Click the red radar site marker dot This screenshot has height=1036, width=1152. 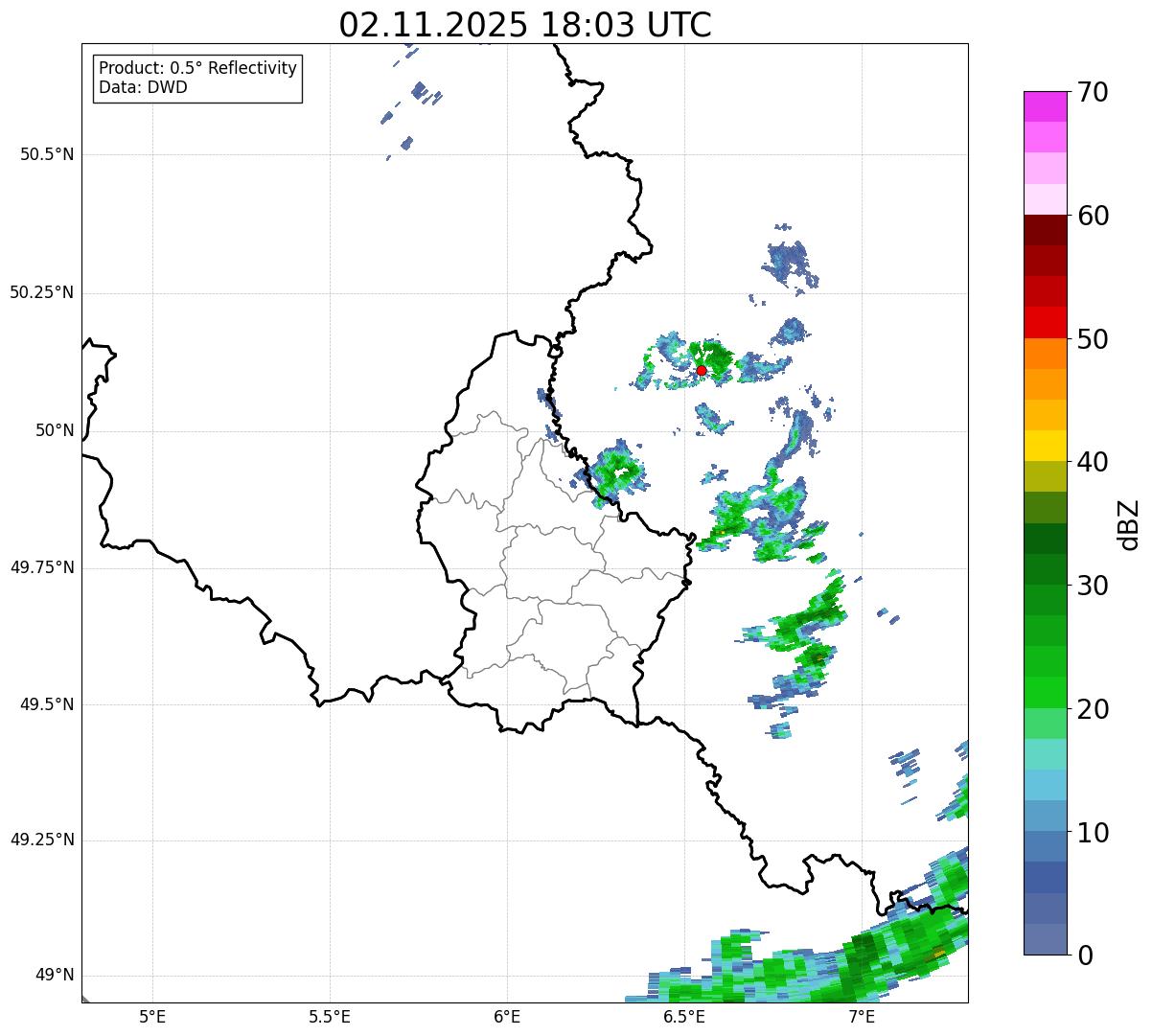[702, 370]
